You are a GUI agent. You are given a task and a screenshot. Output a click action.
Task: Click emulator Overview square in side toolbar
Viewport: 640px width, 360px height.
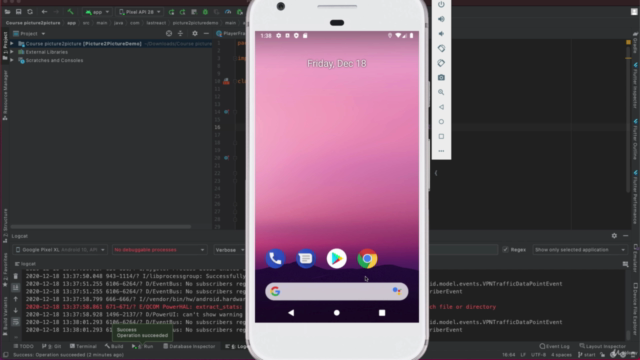(x=441, y=136)
